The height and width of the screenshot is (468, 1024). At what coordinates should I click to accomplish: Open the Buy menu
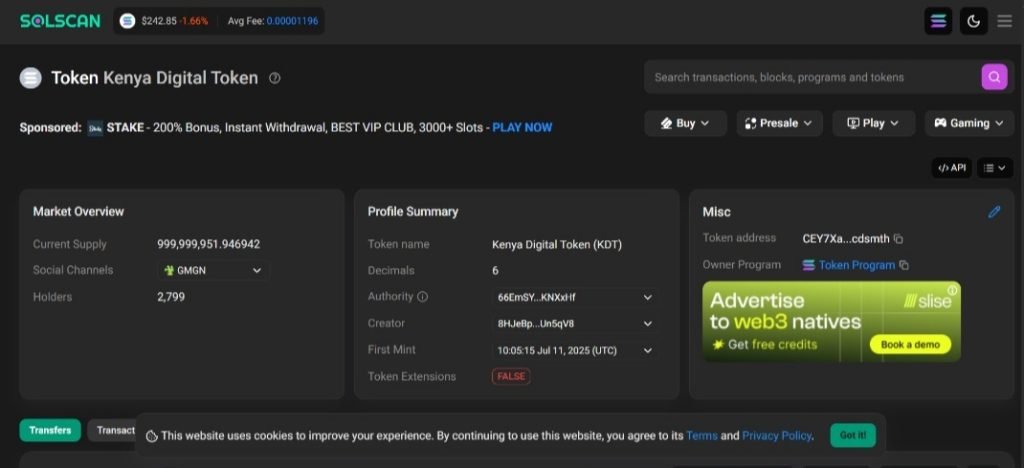685,123
